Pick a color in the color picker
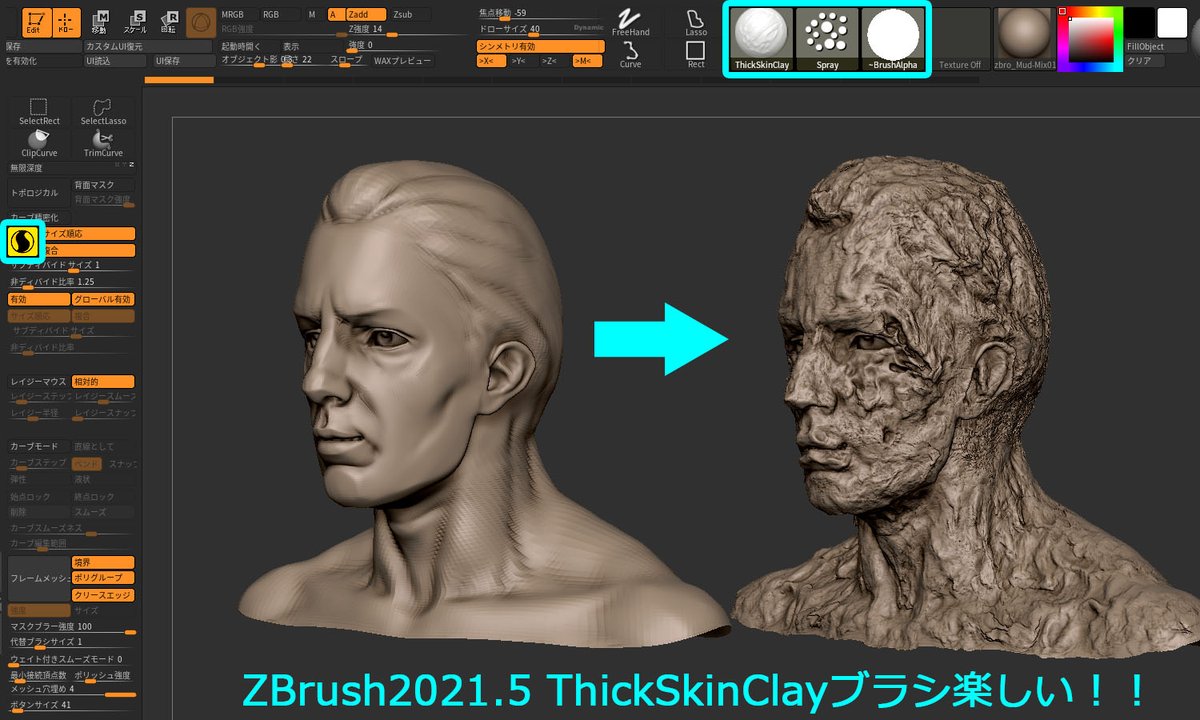The width and height of the screenshot is (1200, 720). [x=1090, y=39]
